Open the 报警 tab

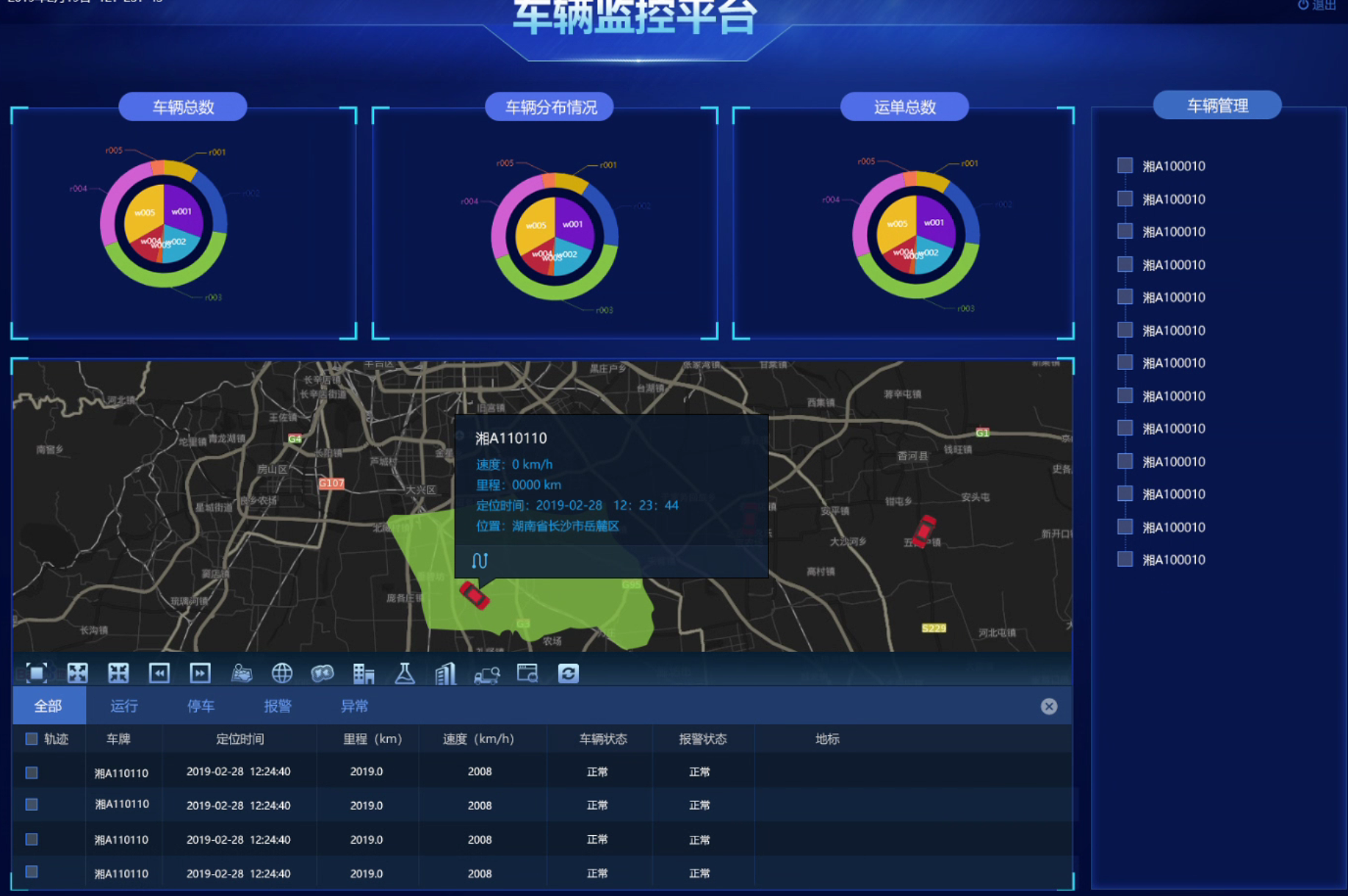click(278, 706)
